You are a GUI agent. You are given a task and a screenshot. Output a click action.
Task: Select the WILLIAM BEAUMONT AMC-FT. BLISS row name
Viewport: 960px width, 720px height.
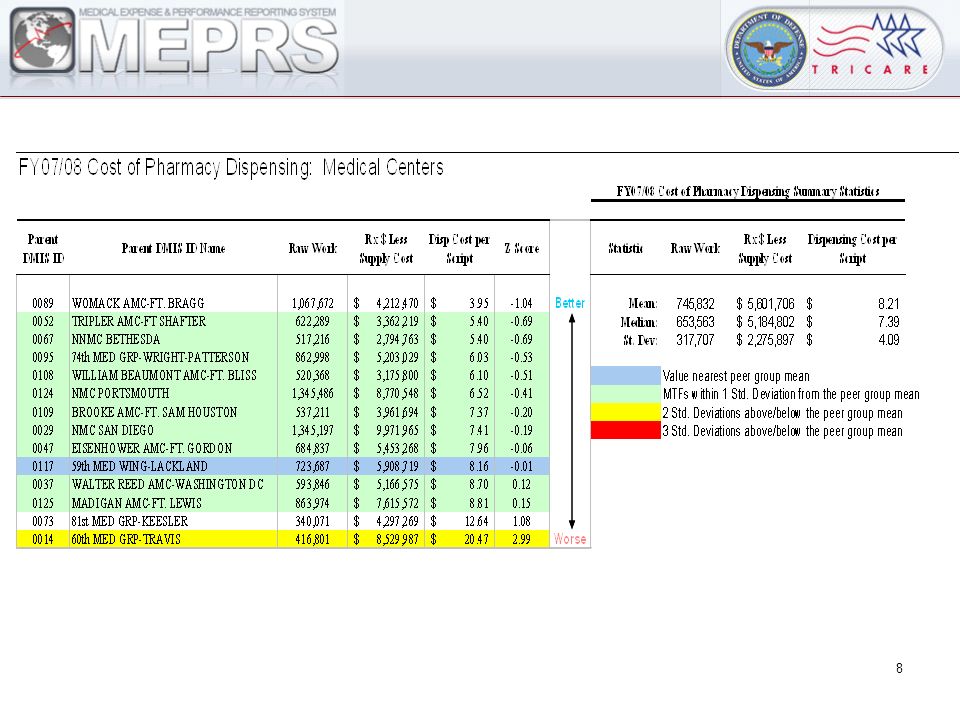pyautogui.click(x=164, y=375)
